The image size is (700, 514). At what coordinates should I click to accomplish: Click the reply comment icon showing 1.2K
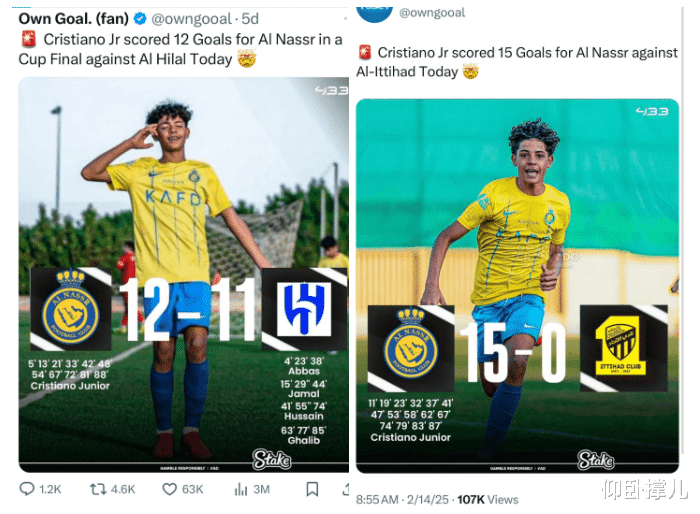click(27, 489)
